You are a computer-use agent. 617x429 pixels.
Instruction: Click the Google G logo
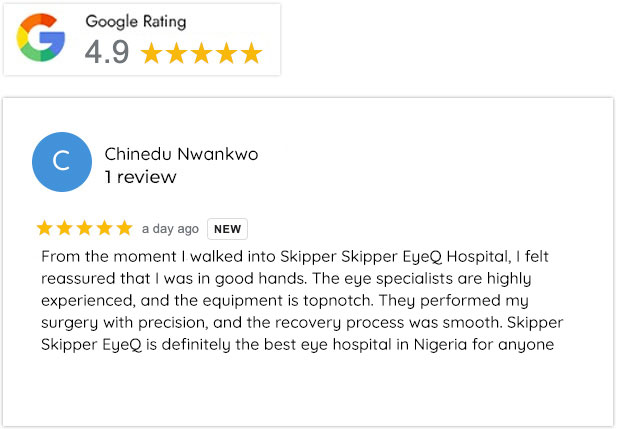coord(41,39)
